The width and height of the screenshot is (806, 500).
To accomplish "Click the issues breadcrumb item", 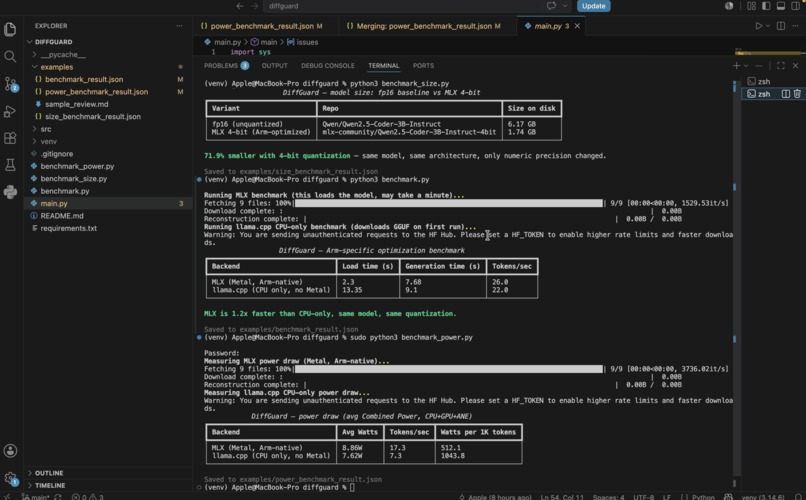I will 302,42.
